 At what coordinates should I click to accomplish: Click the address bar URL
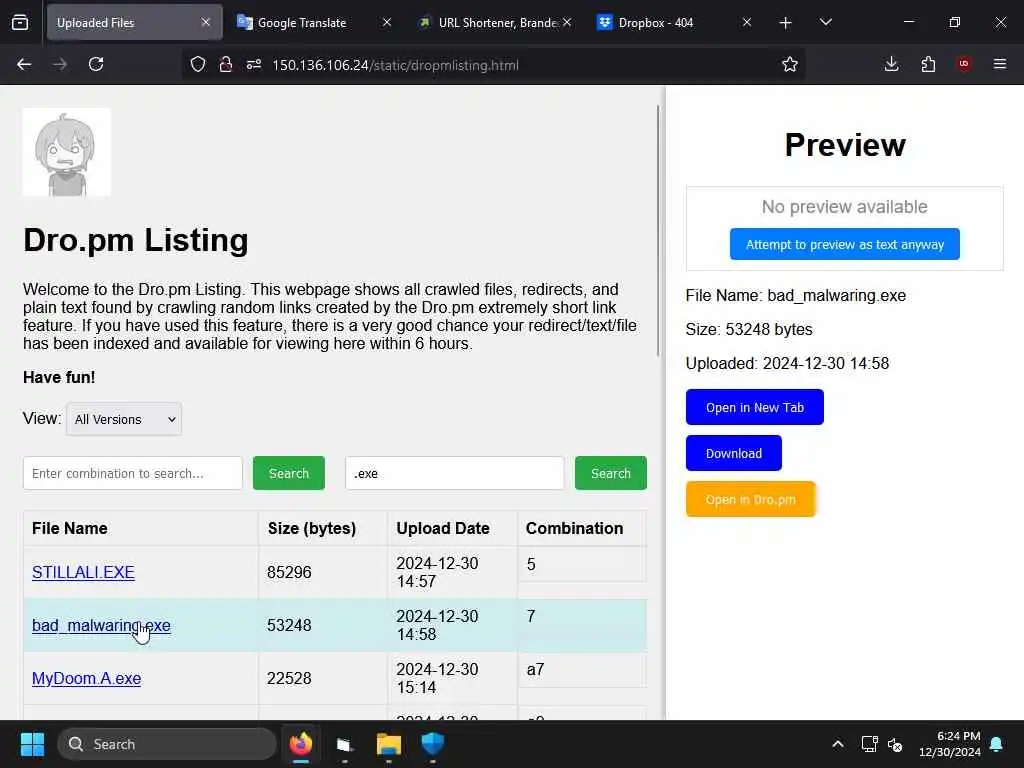pos(395,65)
